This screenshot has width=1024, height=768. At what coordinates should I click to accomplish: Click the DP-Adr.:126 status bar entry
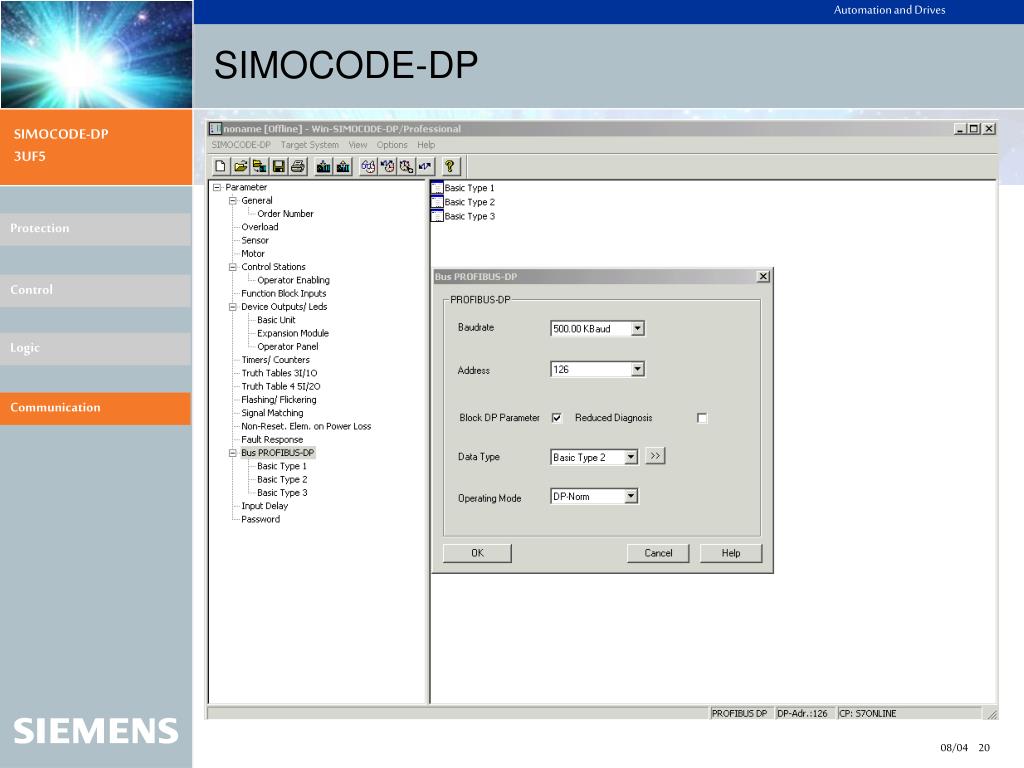pos(803,714)
